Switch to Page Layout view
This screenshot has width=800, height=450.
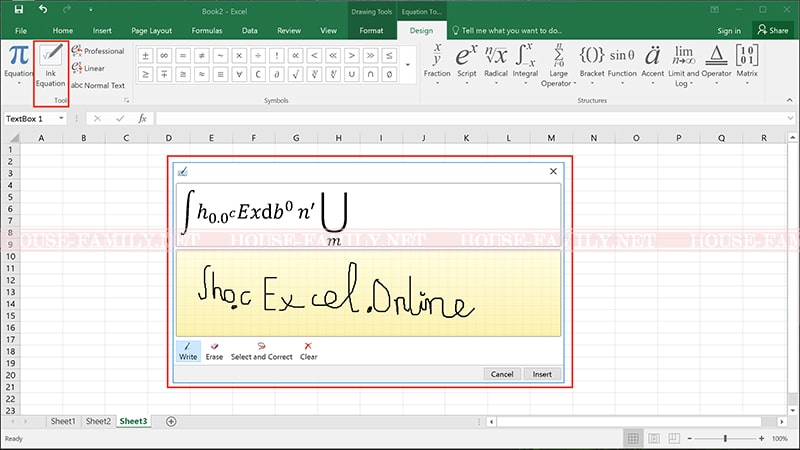[x=654, y=438]
